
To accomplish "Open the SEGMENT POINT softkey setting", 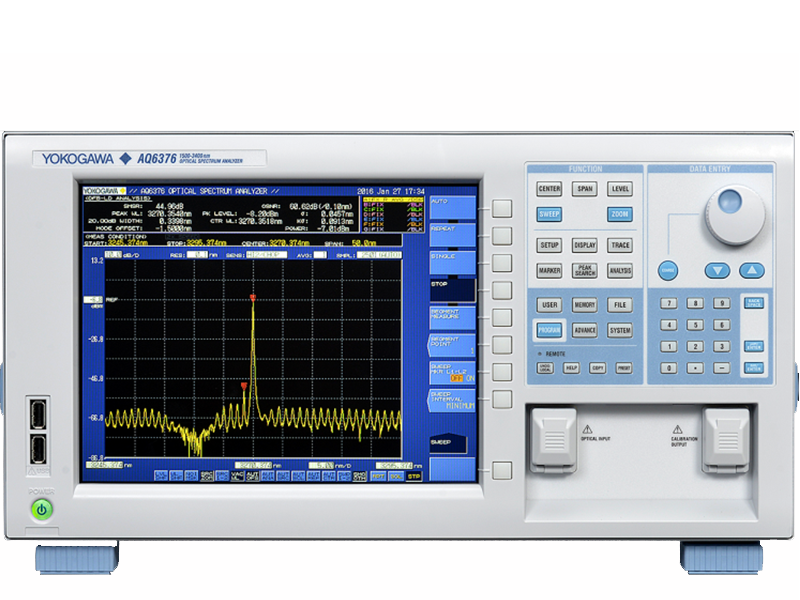I will pos(452,345).
